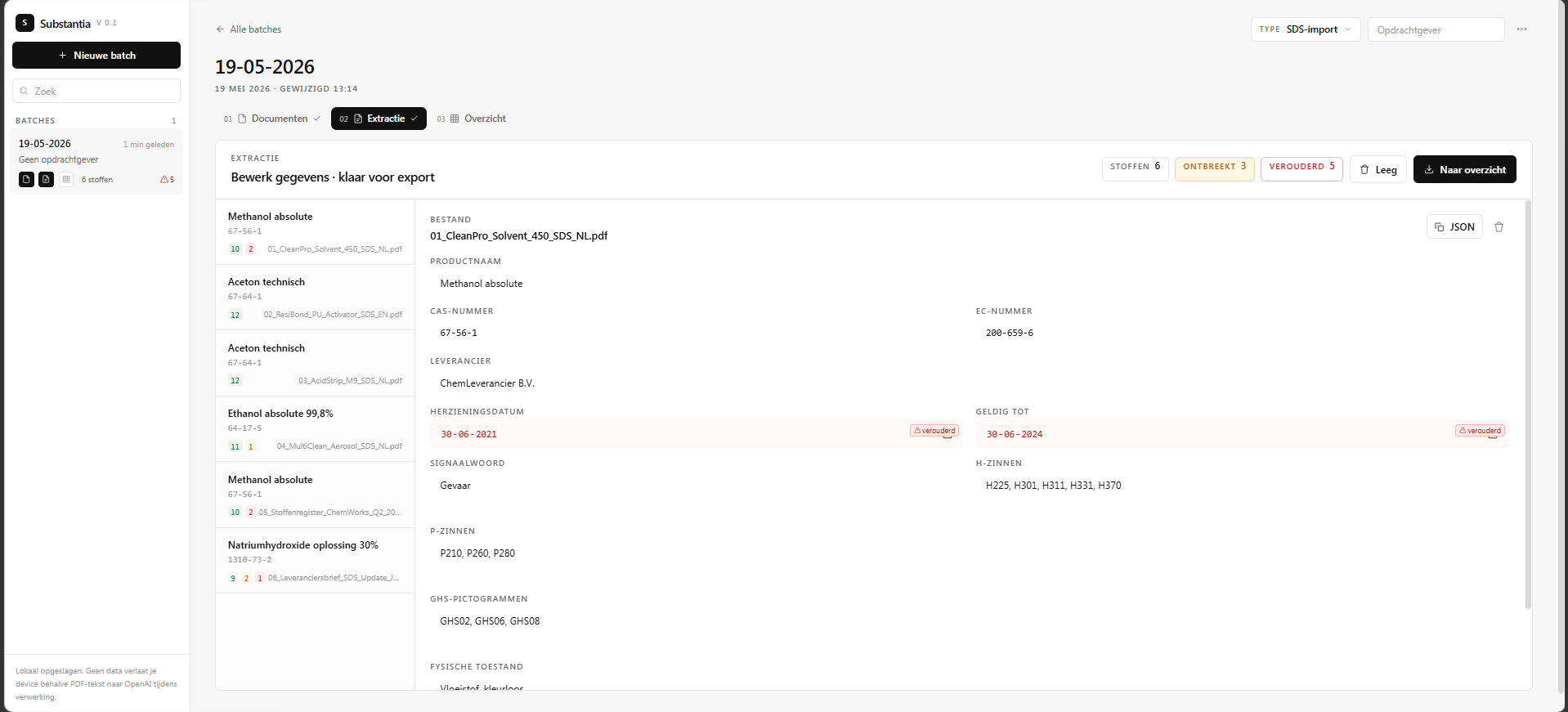
Task: Click the vertical scrollbar in the detail panel
Action: pyautogui.click(x=1527, y=405)
